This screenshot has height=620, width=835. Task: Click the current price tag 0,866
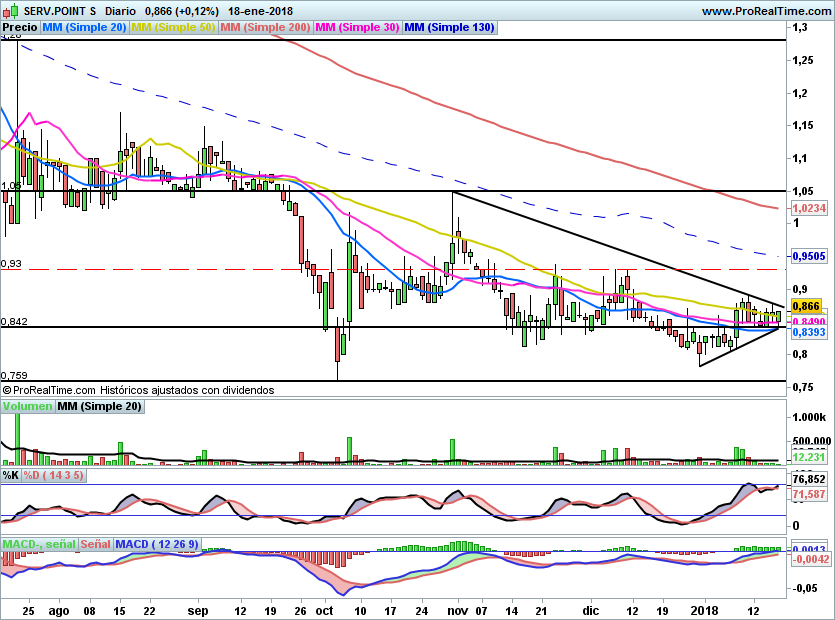[806, 306]
